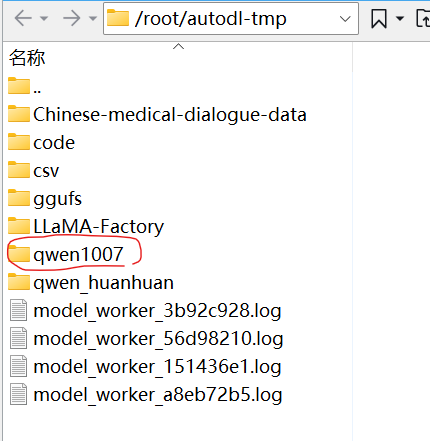Go forward with the right arrow button
The height and width of the screenshot is (441, 430).
[x=72, y=18]
